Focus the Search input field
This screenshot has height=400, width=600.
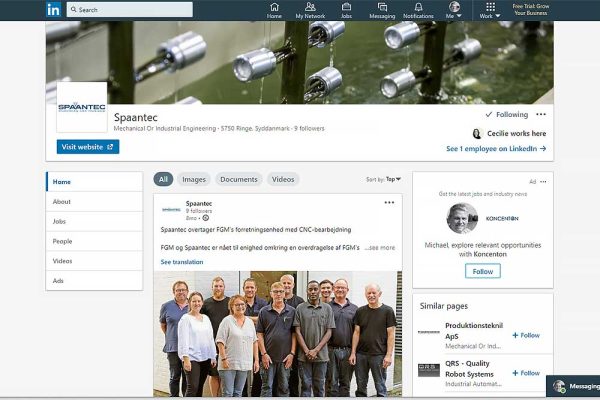coord(130,10)
